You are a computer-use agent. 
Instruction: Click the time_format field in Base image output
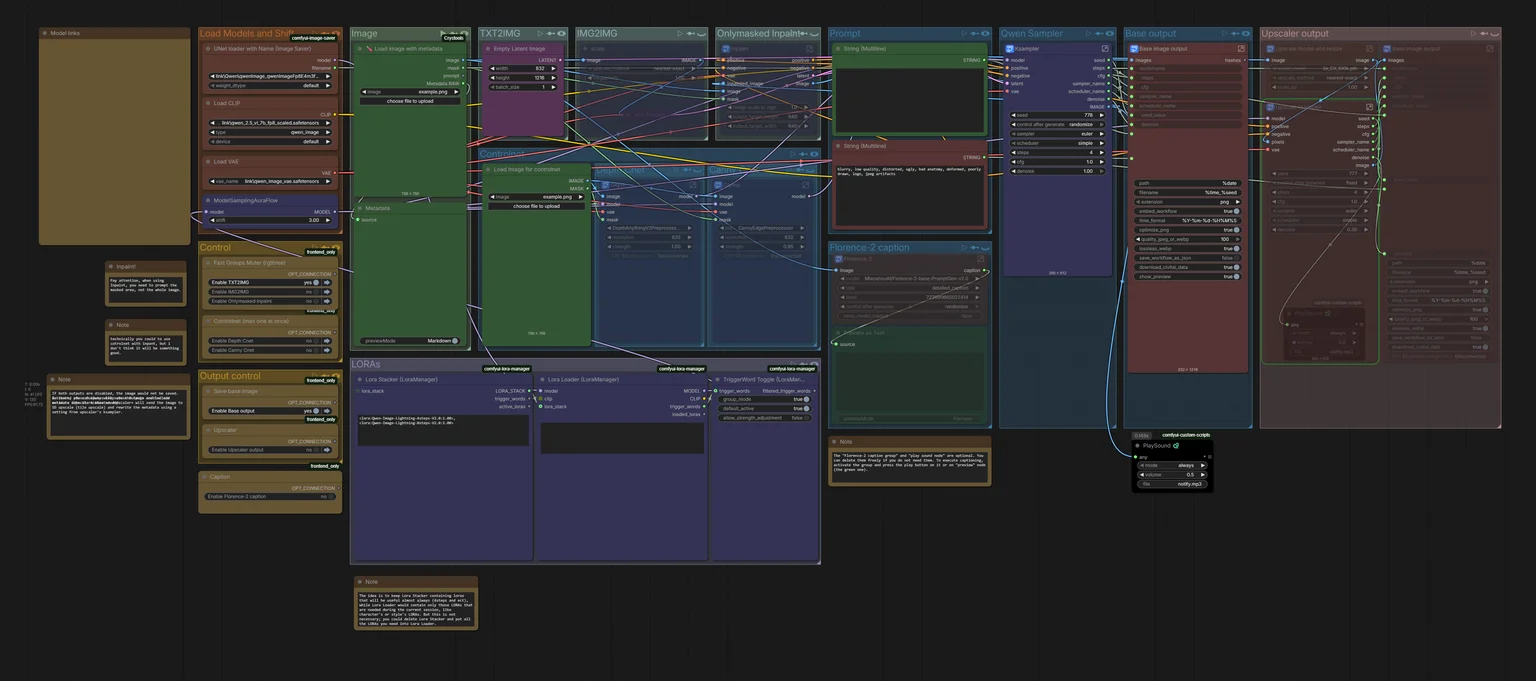coord(1188,220)
